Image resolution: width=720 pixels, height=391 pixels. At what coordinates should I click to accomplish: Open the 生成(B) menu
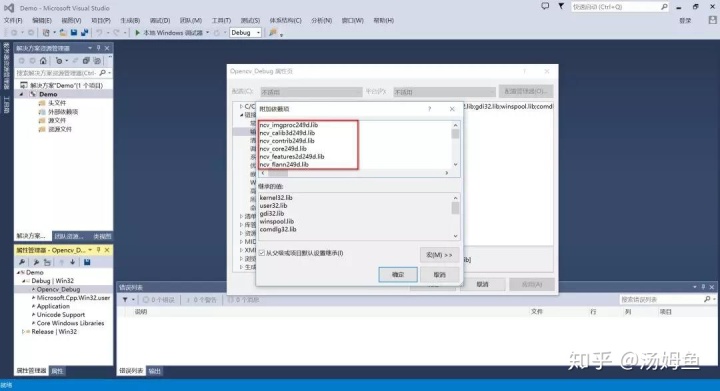point(130,20)
